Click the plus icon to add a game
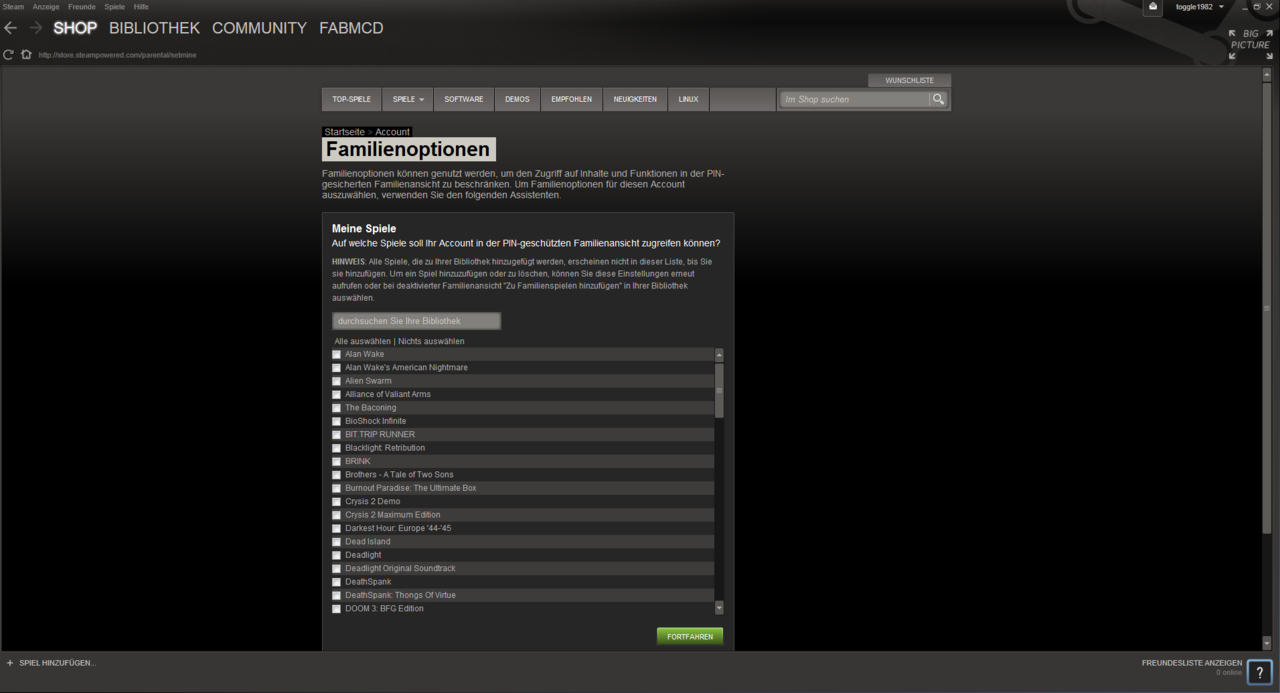The width and height of the screenshot is (1280, 693). coord(10,663)
